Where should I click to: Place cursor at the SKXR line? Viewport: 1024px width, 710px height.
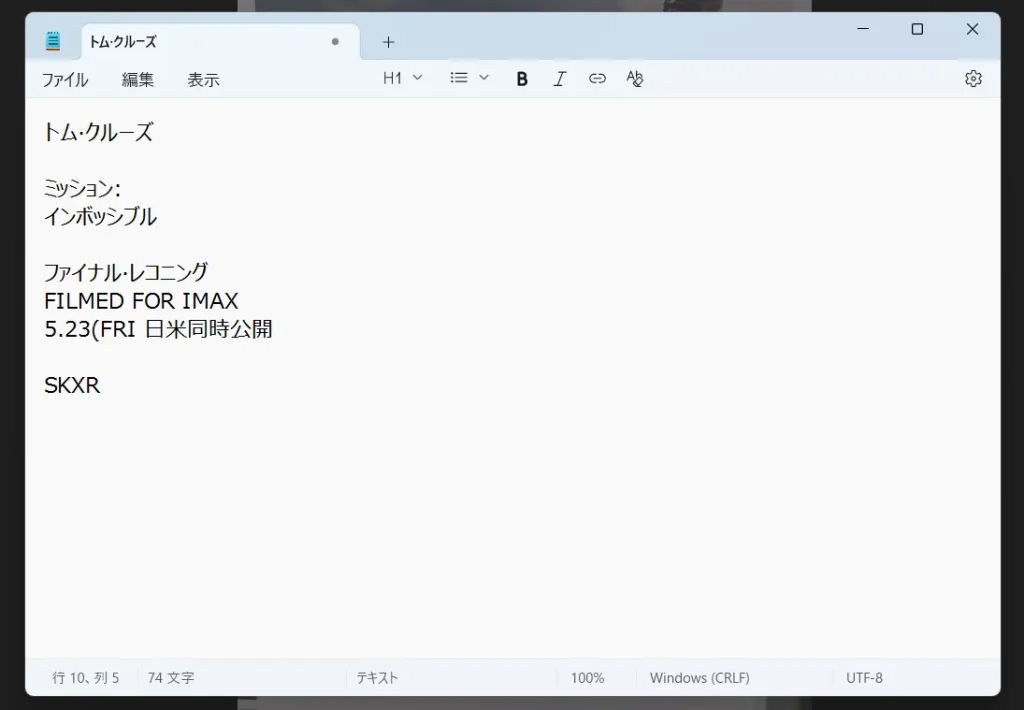pos(72,385)
